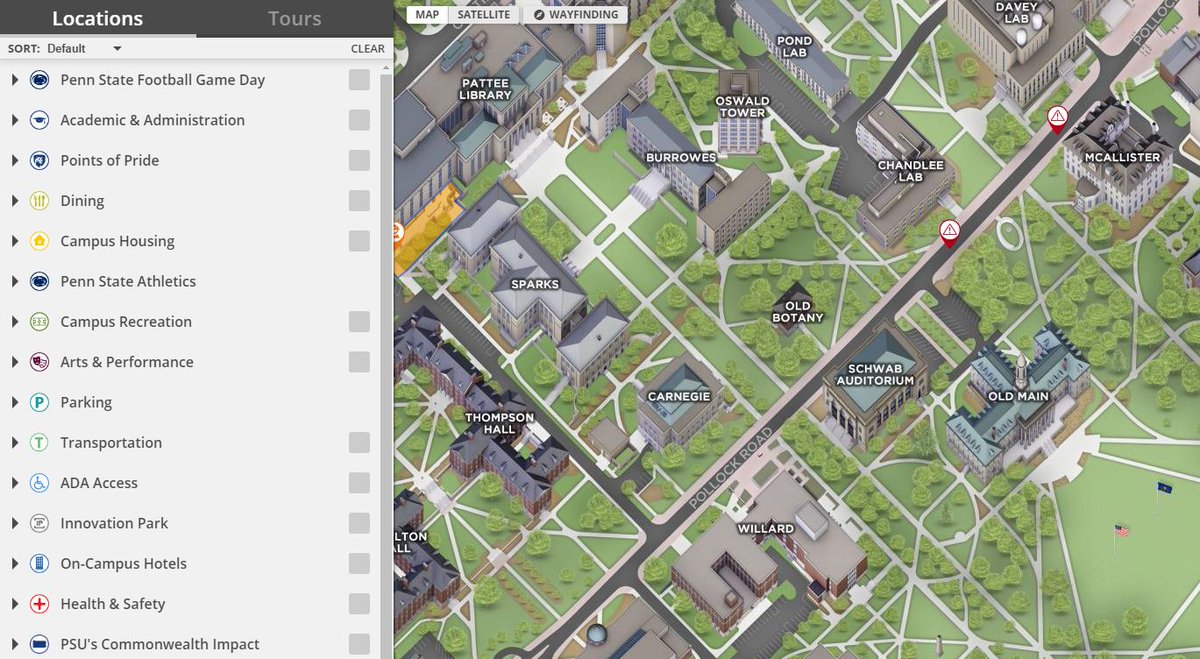
Task: Click the round marker at the map's bottom edge
Action: coord(597,634)
